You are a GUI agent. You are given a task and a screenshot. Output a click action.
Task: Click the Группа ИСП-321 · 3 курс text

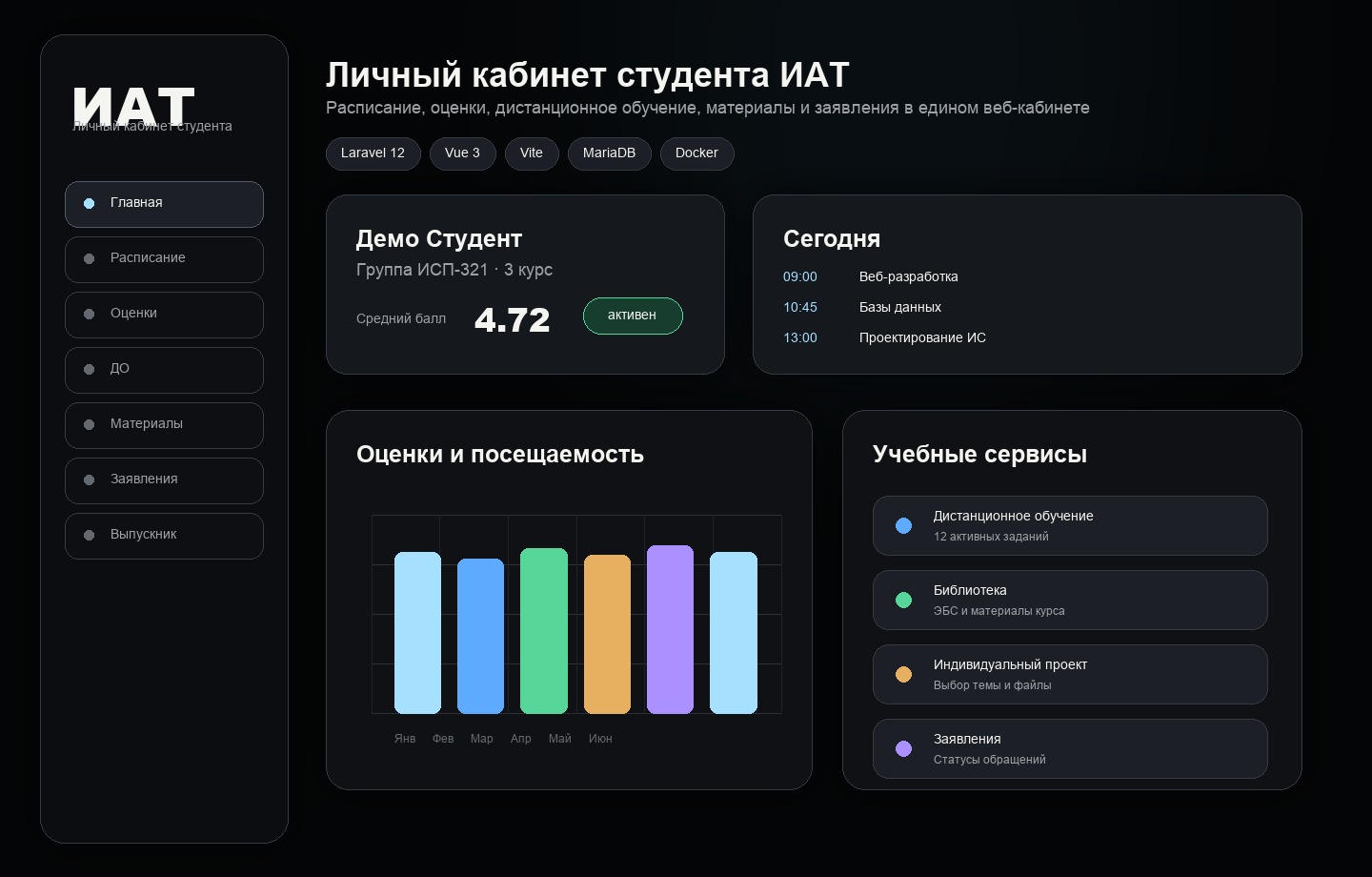[x=454, y=270]
